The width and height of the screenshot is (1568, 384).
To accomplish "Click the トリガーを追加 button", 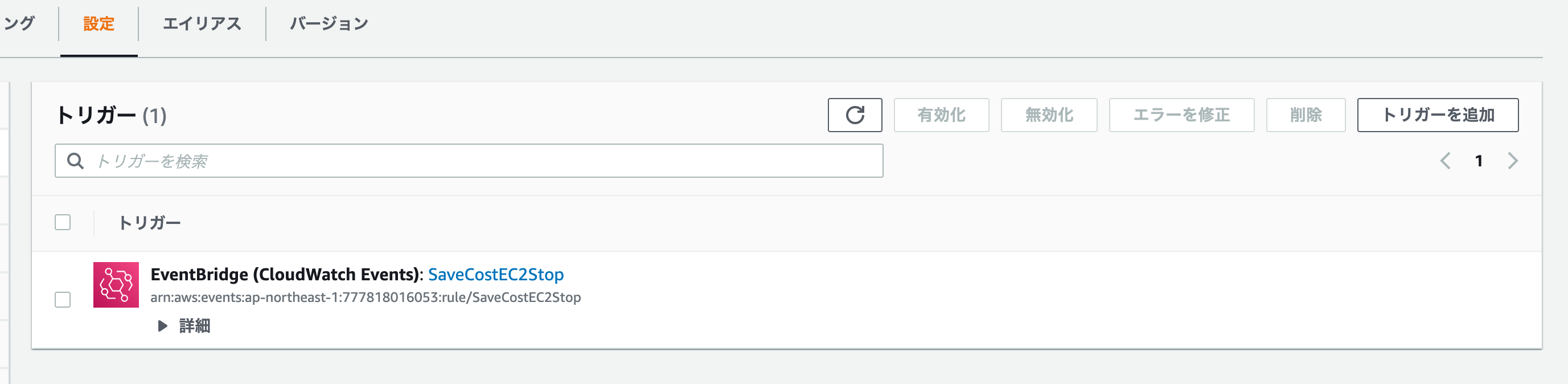I will click(1438, 115).
